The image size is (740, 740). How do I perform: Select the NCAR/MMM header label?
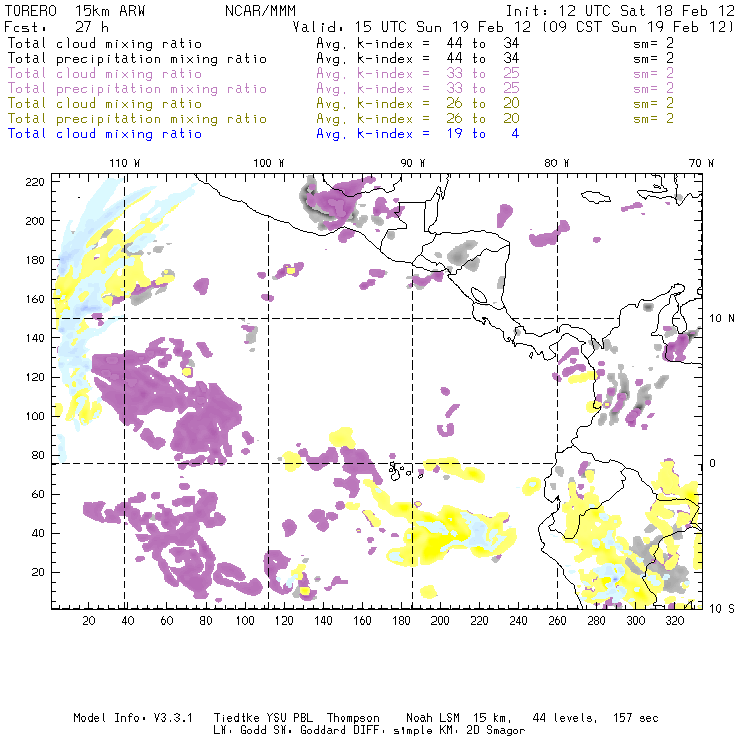coord(254,10)
